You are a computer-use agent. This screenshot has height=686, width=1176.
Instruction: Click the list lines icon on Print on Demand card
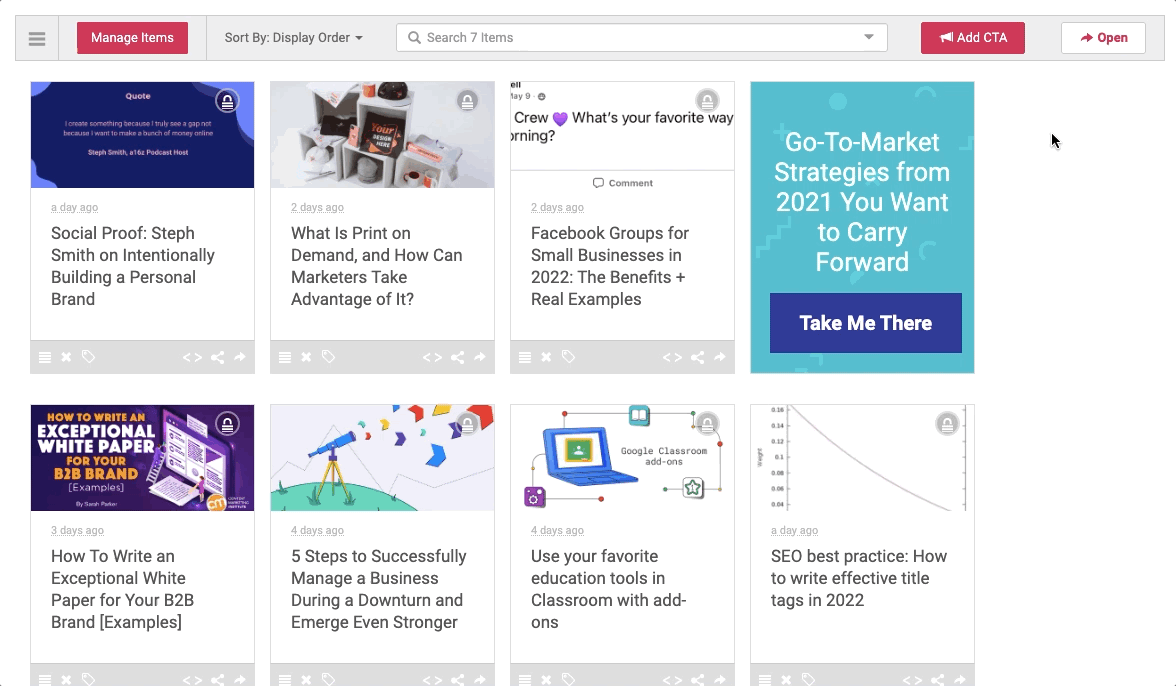click(x=285, y=357)
